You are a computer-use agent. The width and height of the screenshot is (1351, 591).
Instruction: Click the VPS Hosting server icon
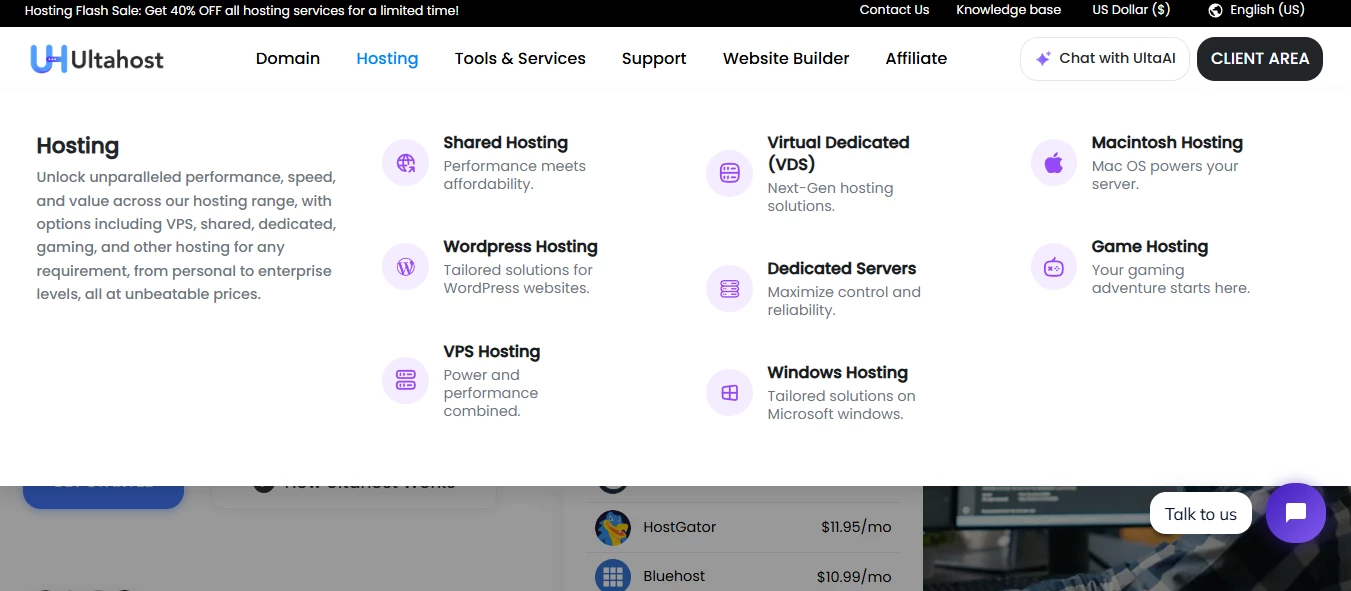(406, 380)
